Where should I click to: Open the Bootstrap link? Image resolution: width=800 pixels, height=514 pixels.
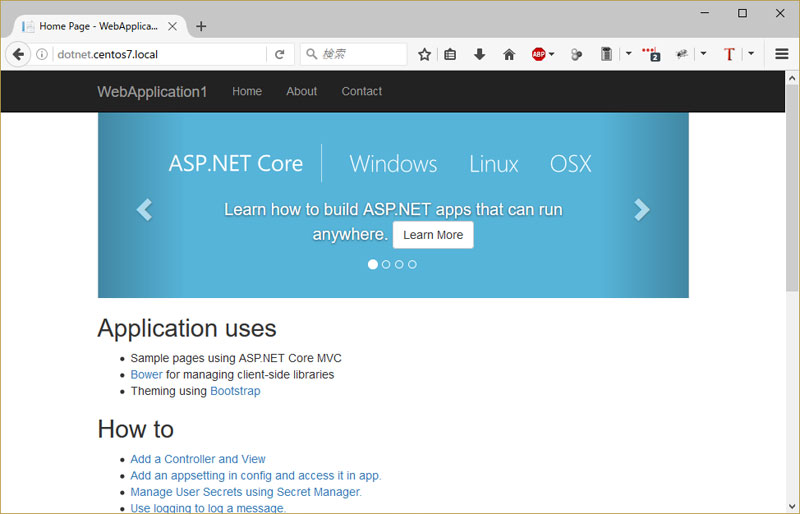[235, 391]
